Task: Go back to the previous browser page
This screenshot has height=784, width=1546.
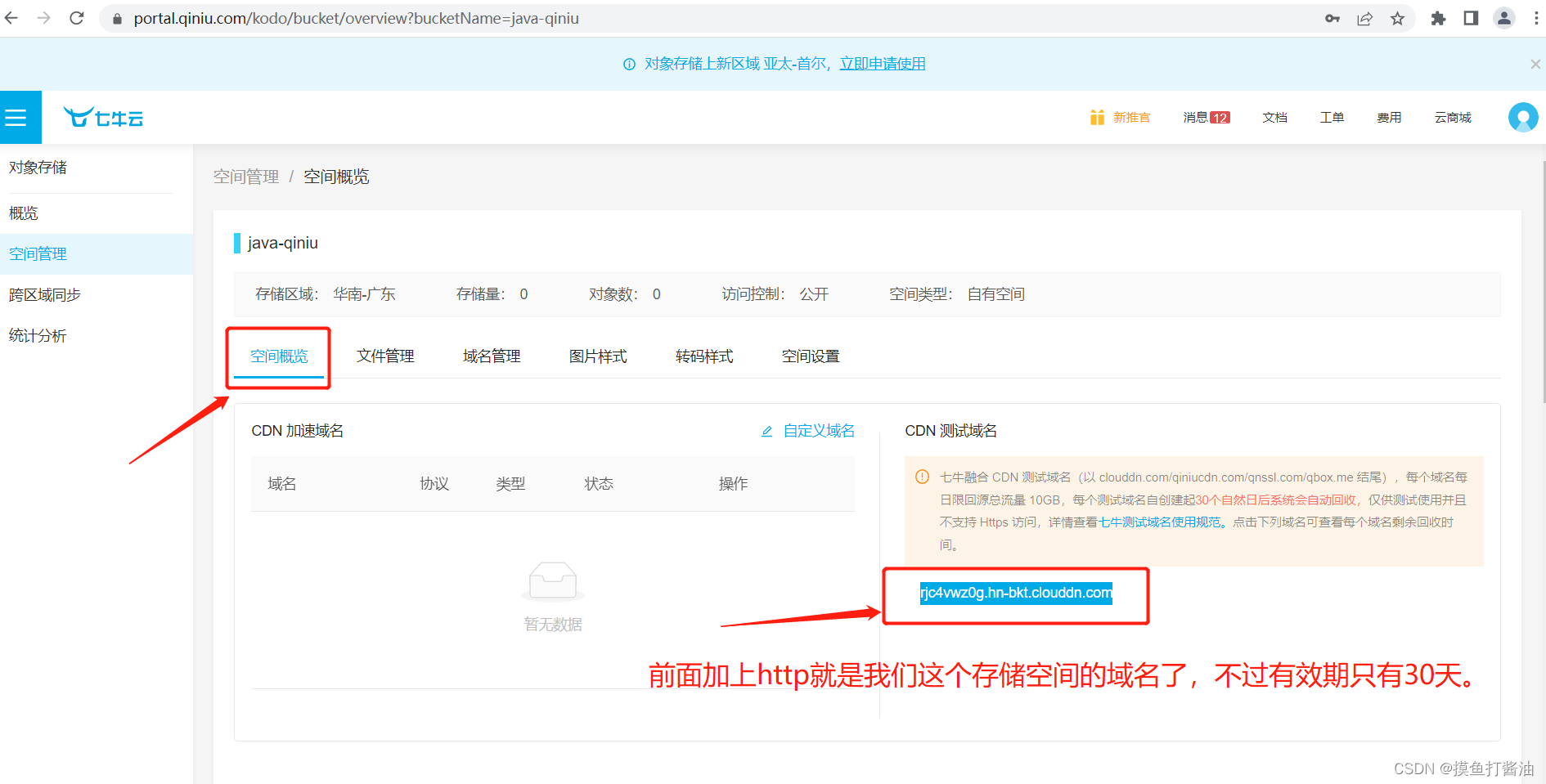Action: click(x=11, y=18)
